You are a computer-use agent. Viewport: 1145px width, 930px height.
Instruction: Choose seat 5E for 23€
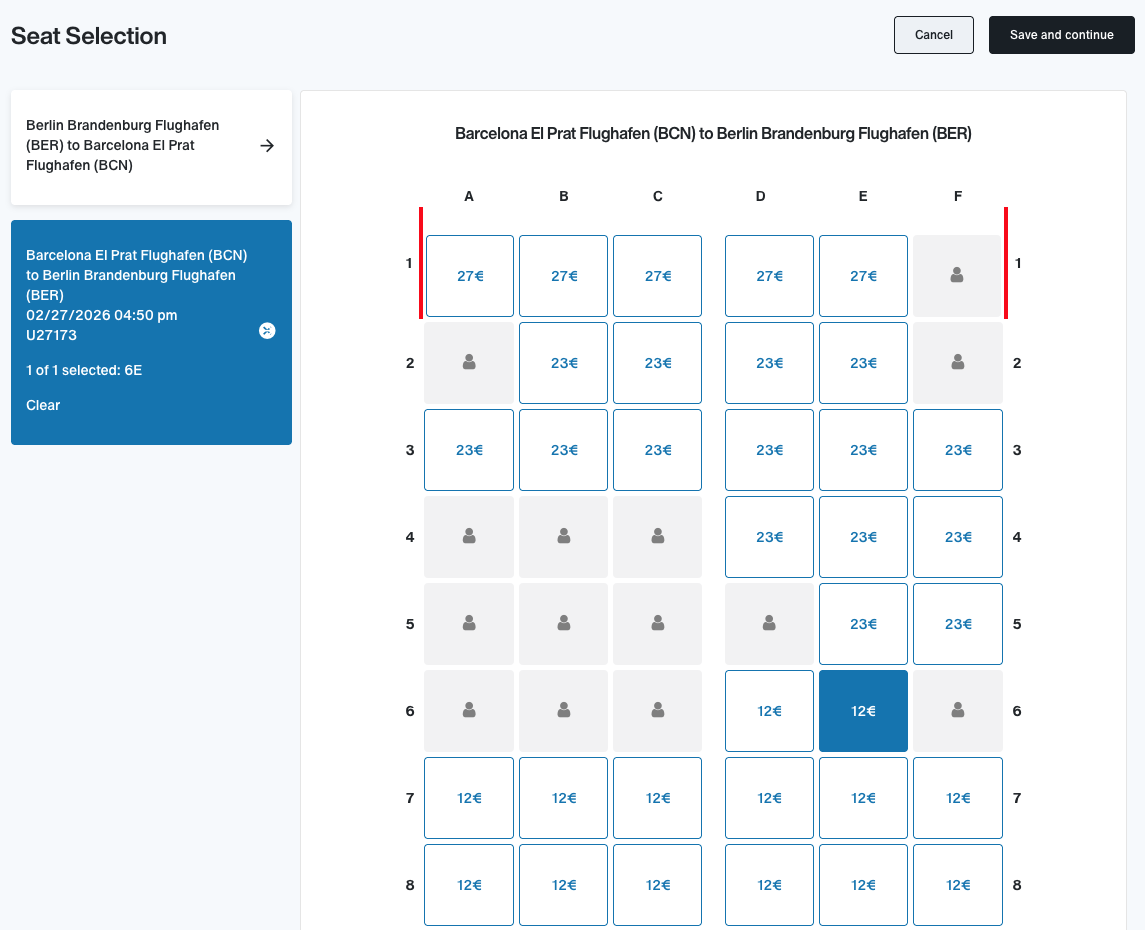pyautogui.click(x=863, y=623)
